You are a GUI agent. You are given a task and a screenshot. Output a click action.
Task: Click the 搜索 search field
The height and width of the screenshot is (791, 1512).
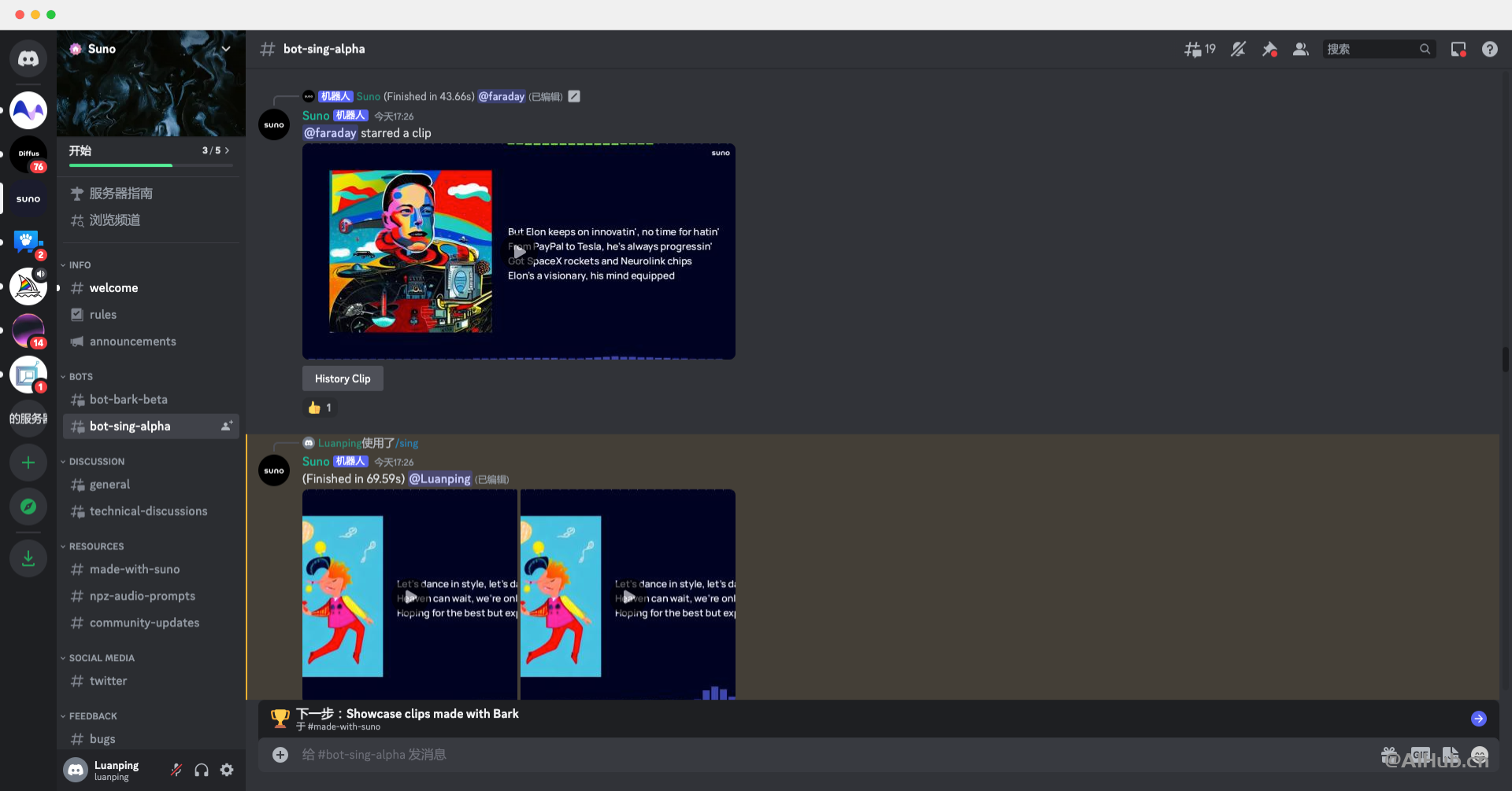coord(1378,50)
